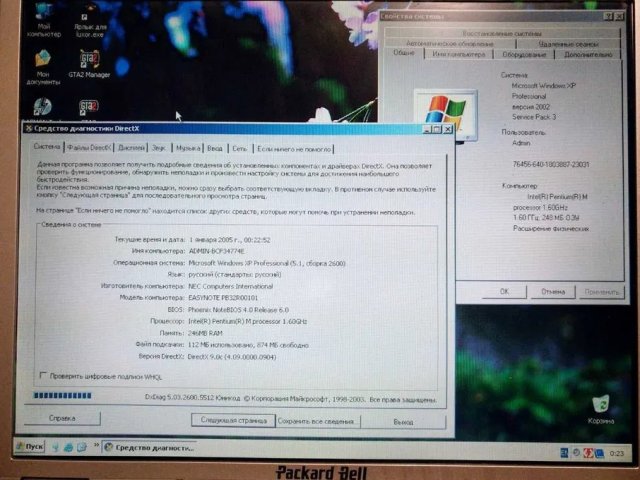This screenshot has width=640, height=480.
Task: Select the unlabeled GTA2 game shortcut icon
Action: [x=89, y=107]
